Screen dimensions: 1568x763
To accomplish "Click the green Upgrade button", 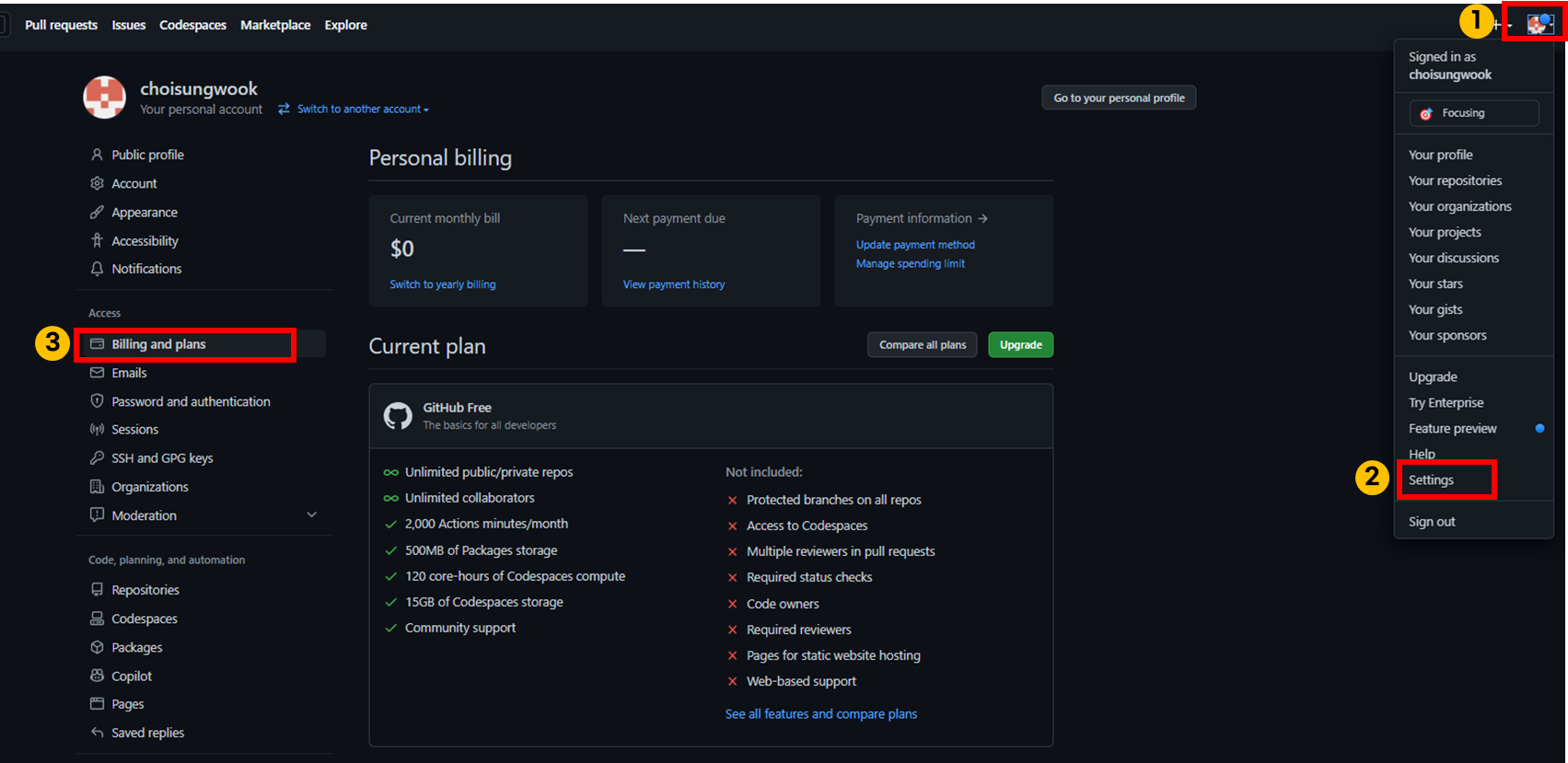I will [x=1021, y=344].
